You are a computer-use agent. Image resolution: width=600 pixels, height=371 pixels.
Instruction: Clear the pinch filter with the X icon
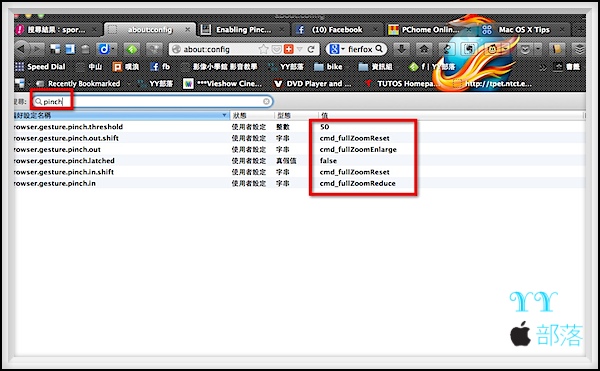[266, 101]
